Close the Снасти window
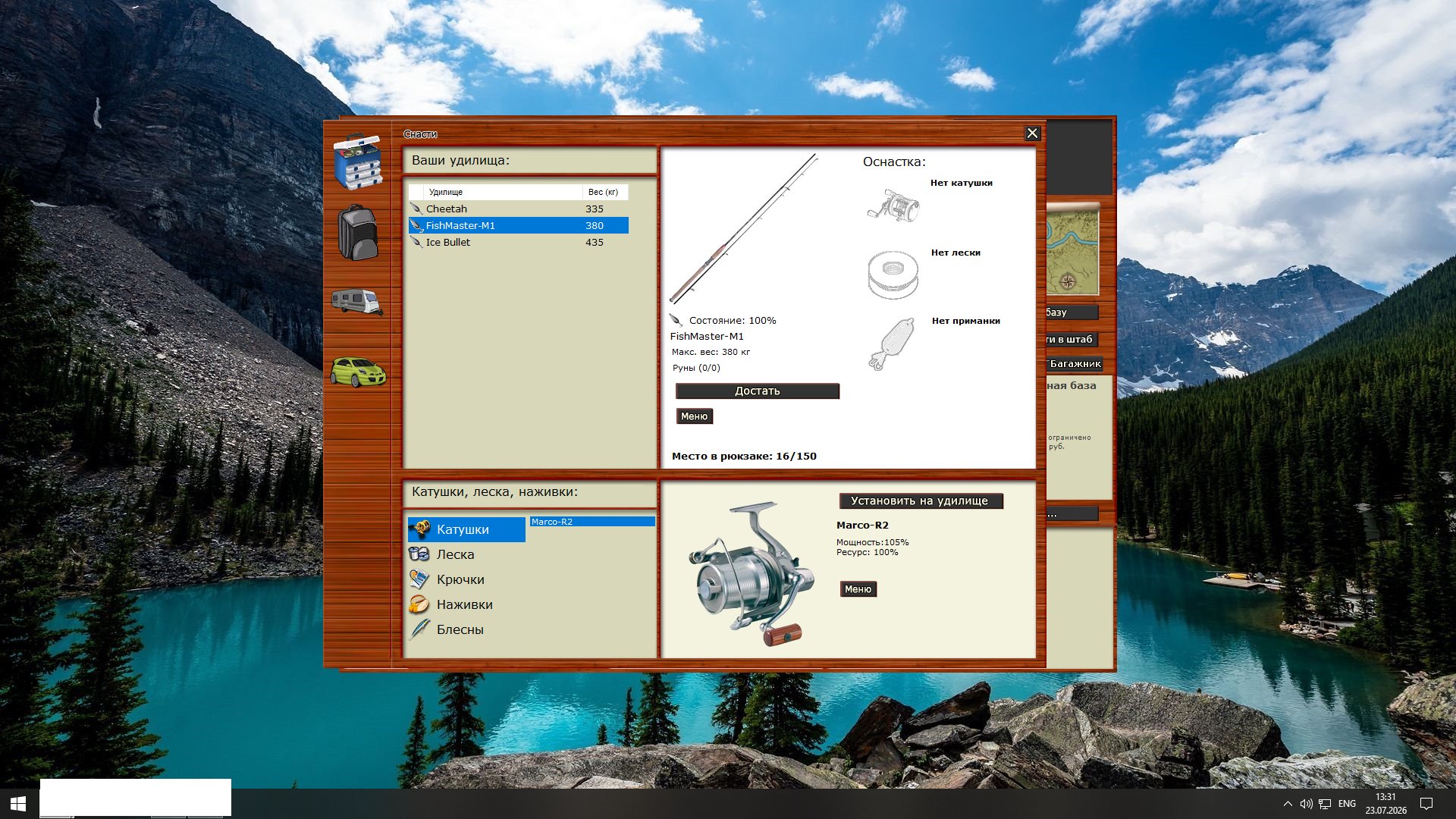The width and height of the screenshot is (1456, 819). point(1032,133)
